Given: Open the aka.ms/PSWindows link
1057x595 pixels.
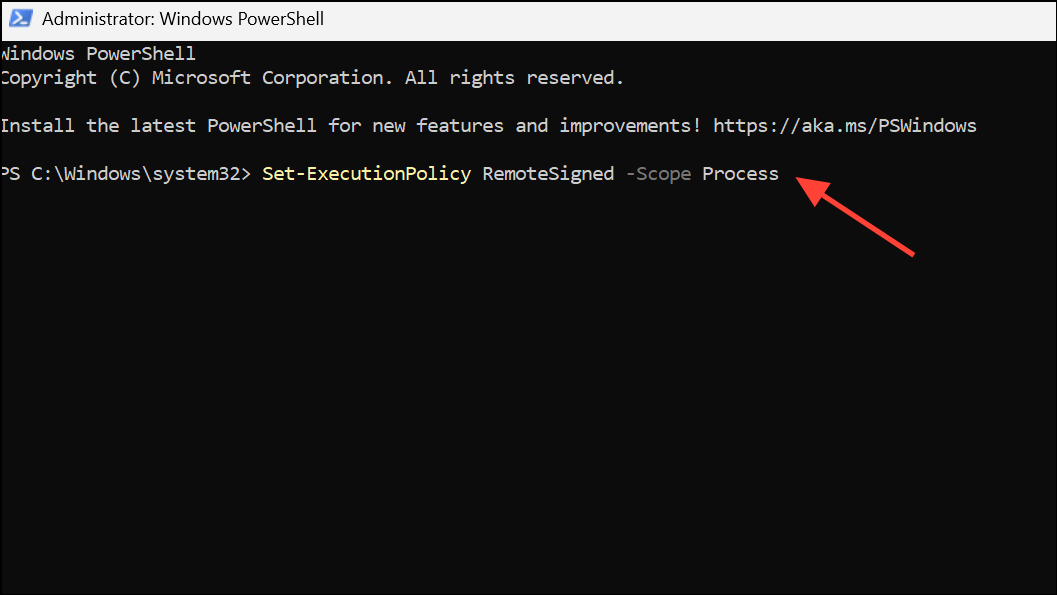Looking at the screenshot, I should pyautogui.click(x=845, y=125).
